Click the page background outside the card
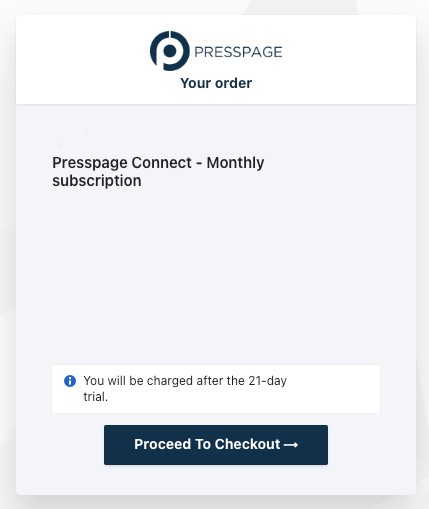 (7, 253)
